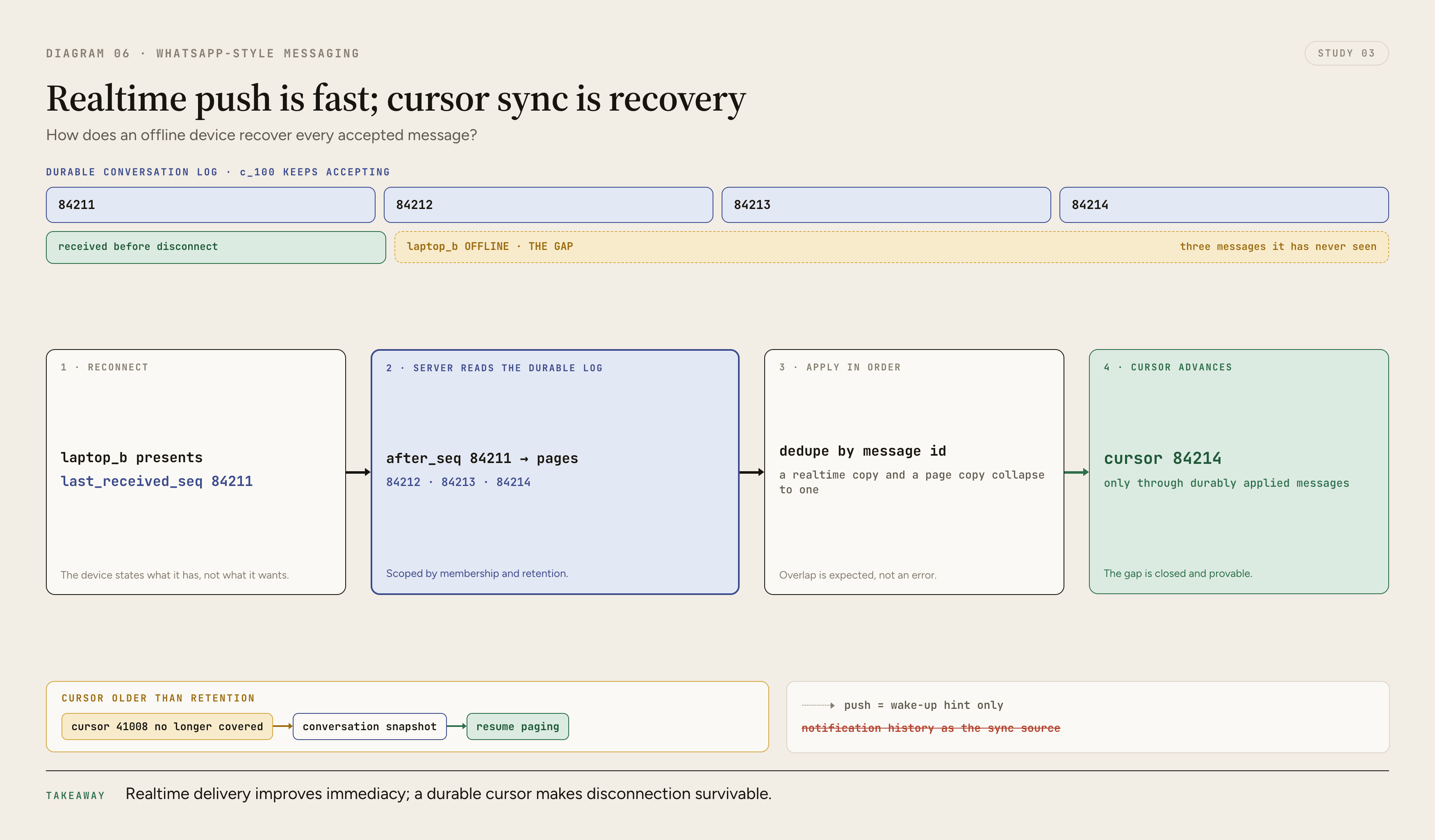Click the '1 · RECONNECT' step heading

point(104,368)
